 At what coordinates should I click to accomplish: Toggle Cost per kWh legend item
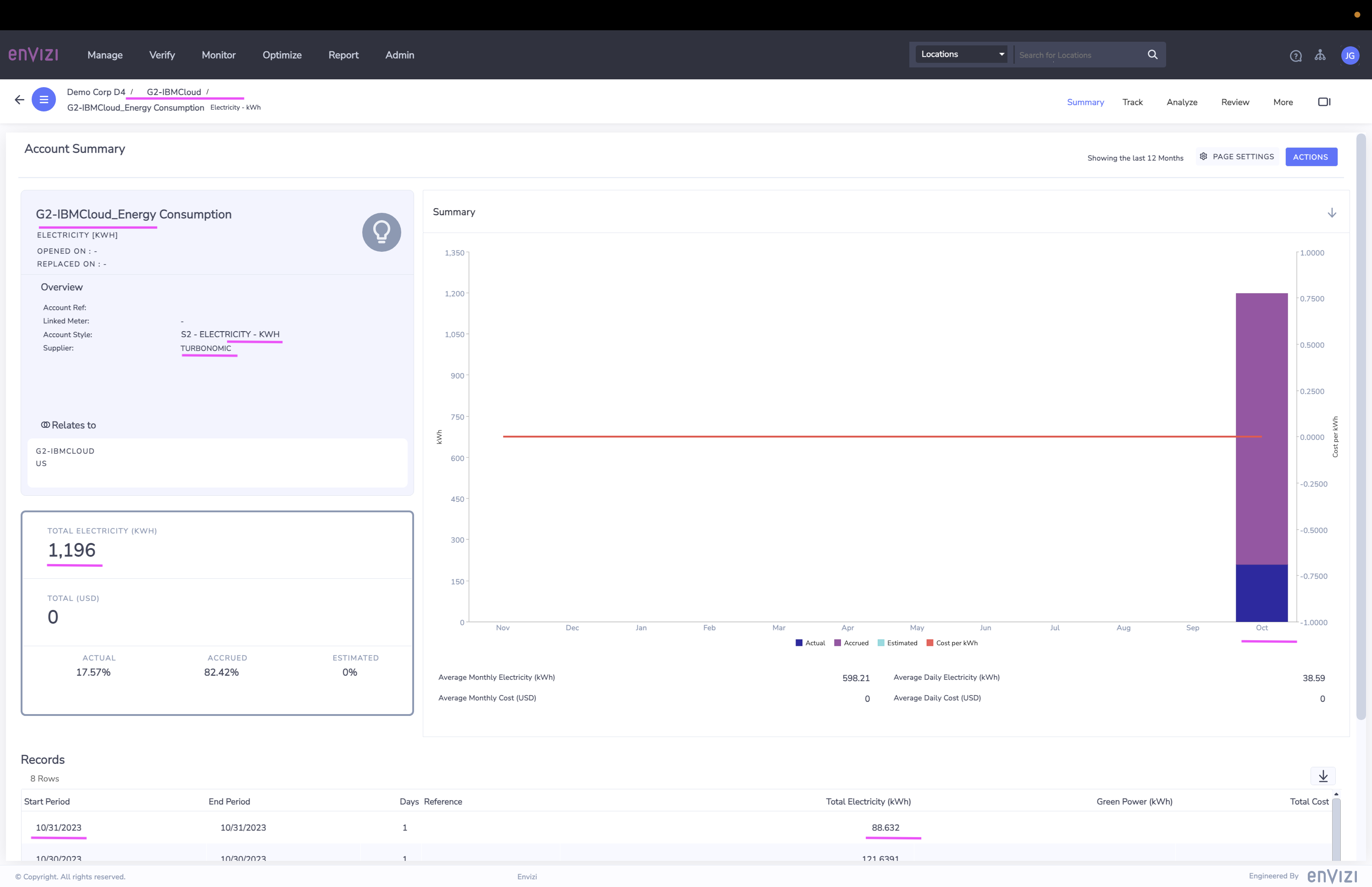tap(952, 643)
